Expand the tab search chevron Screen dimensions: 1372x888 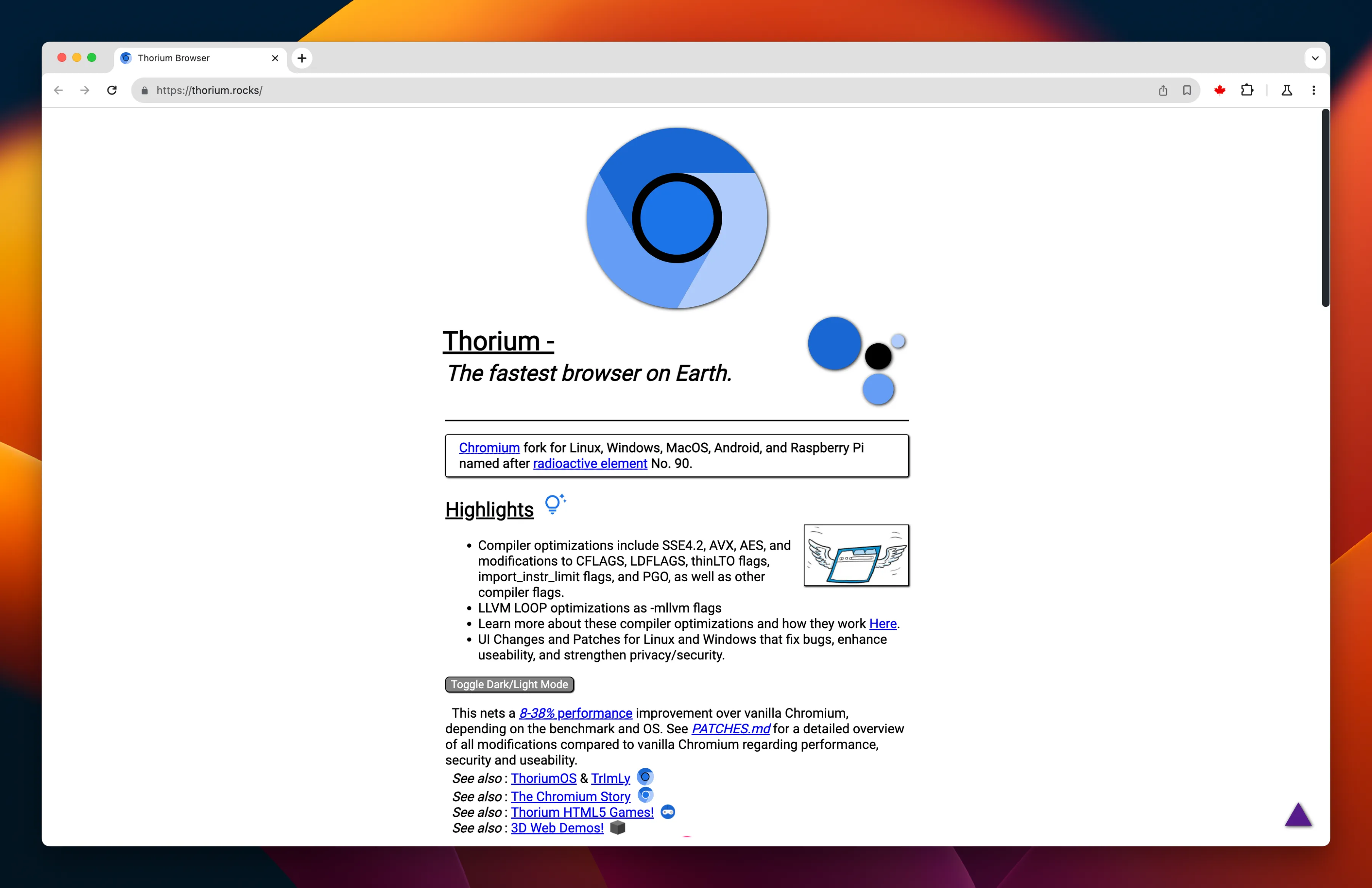(x=1315, y=58)
